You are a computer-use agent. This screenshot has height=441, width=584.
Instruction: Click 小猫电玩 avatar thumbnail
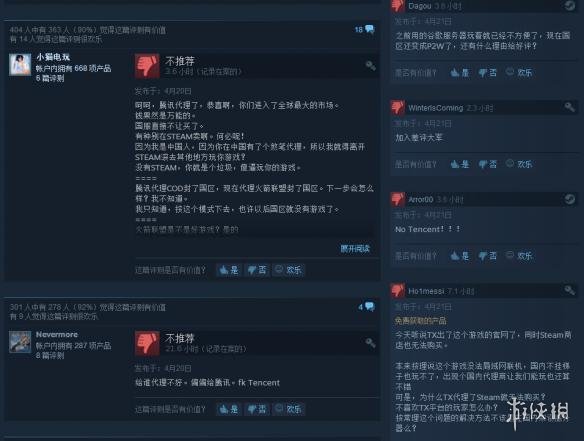click(x=20, y=64)
